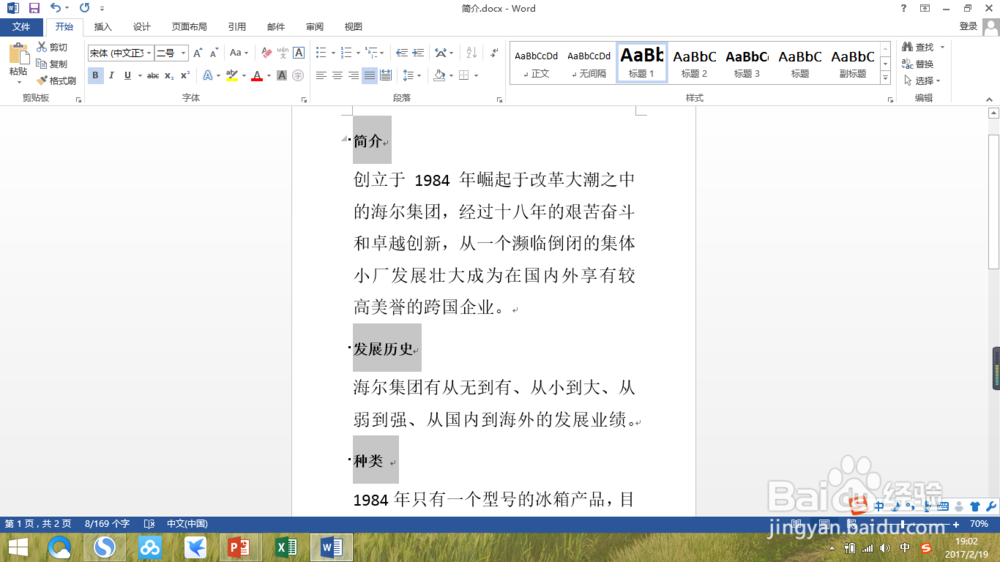The width and height of the screenshot is (1000, 562).
Task: Switch to Review (审阅) tab
Action: point(314,27)
